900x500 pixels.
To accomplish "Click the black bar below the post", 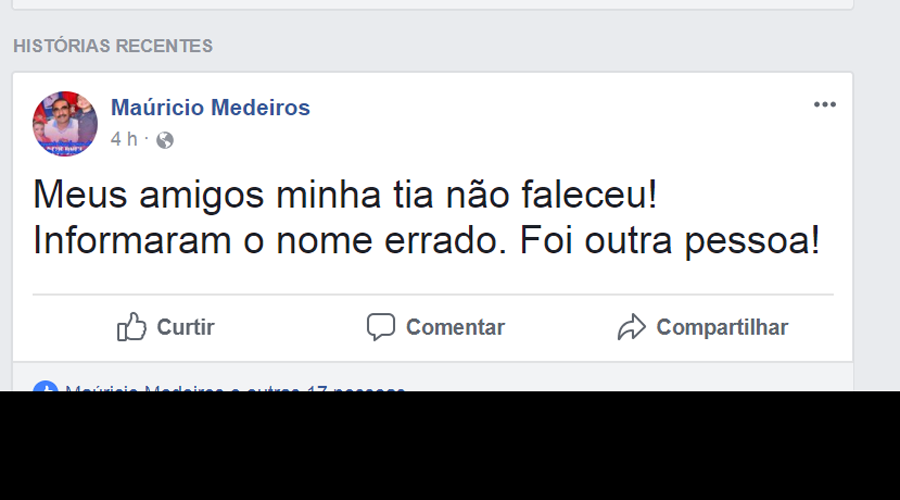I will coord(450,447).
